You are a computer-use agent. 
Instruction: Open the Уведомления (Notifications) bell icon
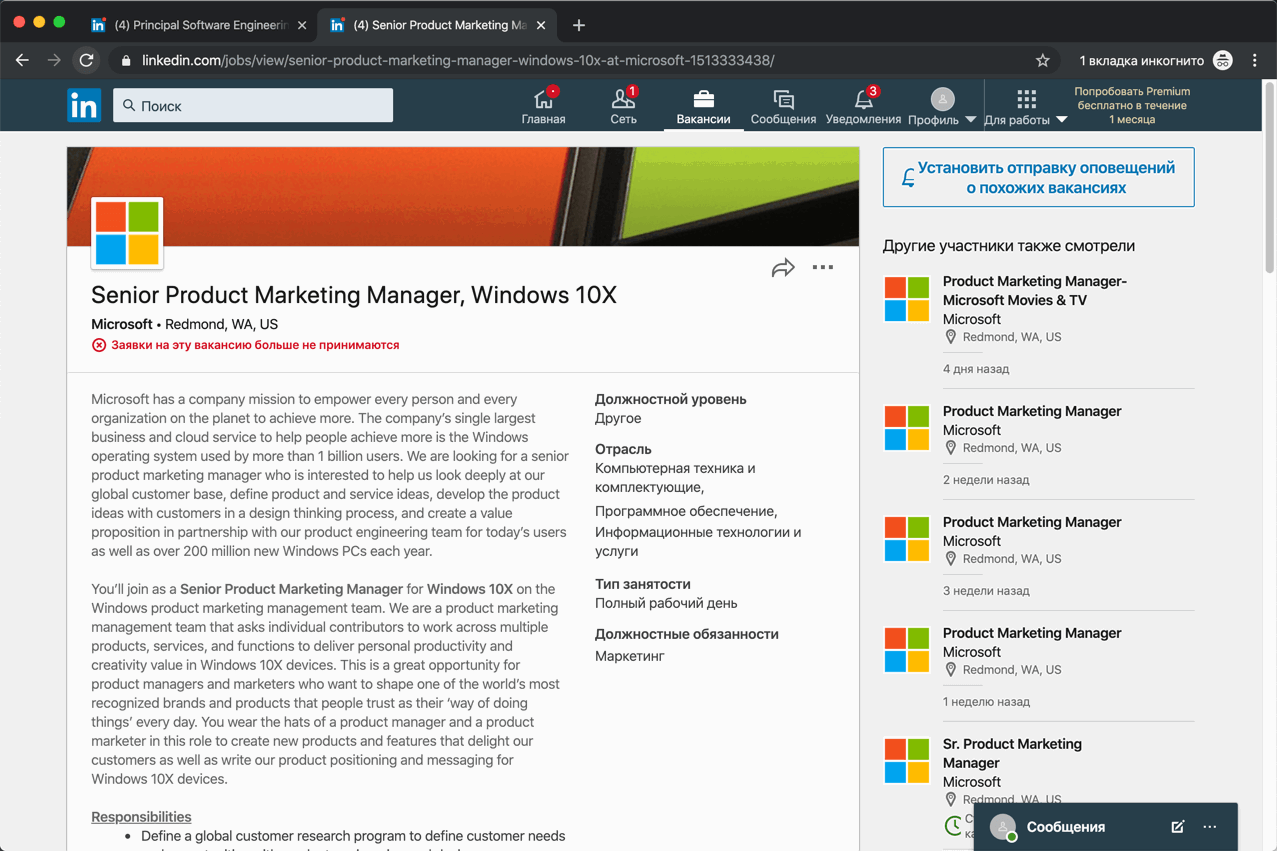[x=861, y=105]
